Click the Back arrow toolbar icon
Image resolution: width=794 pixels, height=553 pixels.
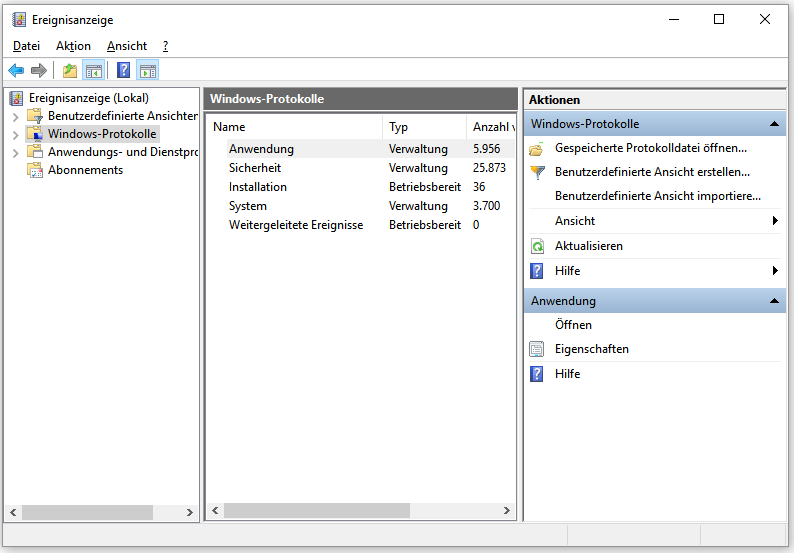(x=16, y=70)
